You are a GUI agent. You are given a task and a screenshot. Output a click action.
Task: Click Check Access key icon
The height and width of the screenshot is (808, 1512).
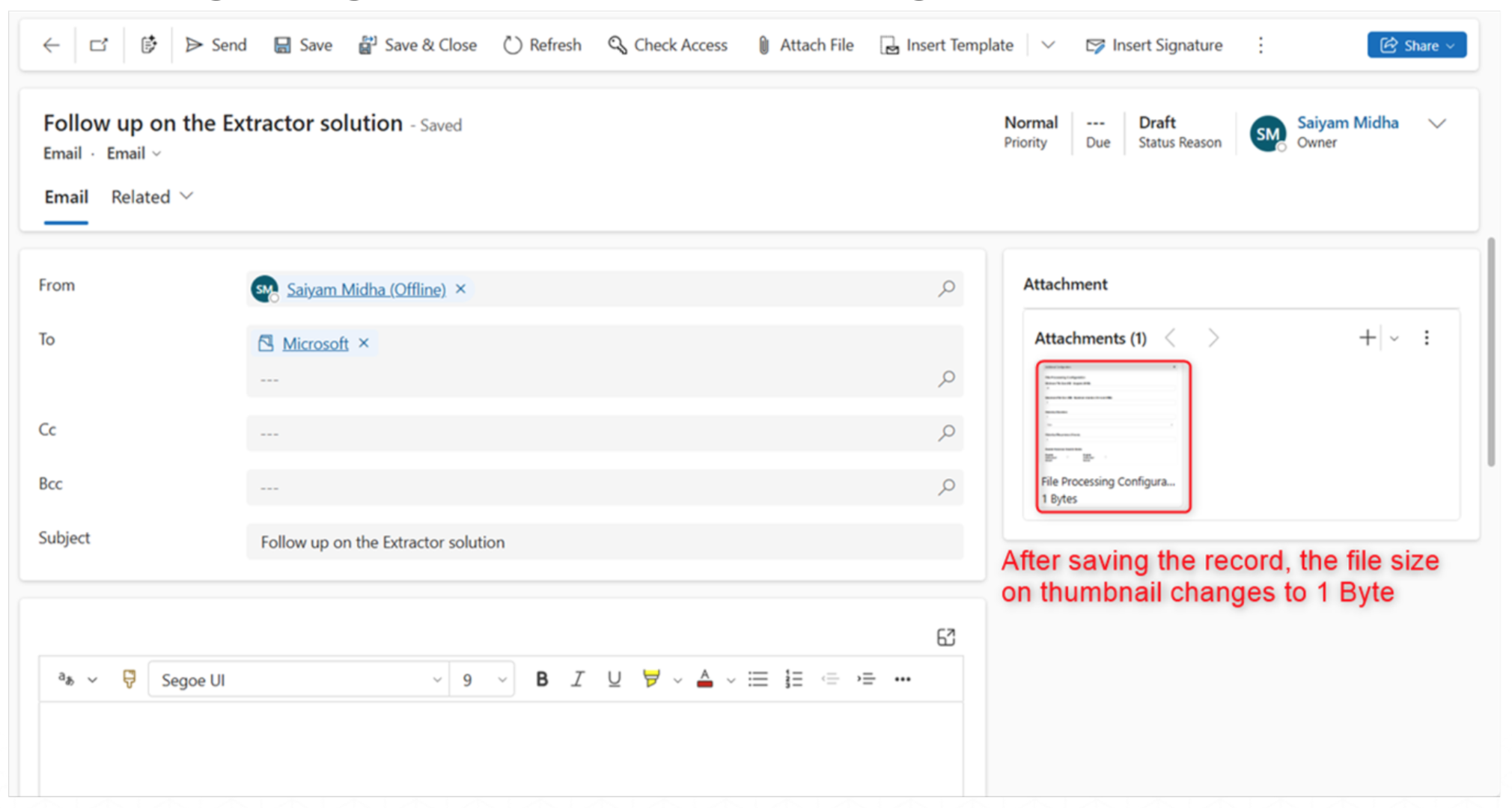(617, 46)
